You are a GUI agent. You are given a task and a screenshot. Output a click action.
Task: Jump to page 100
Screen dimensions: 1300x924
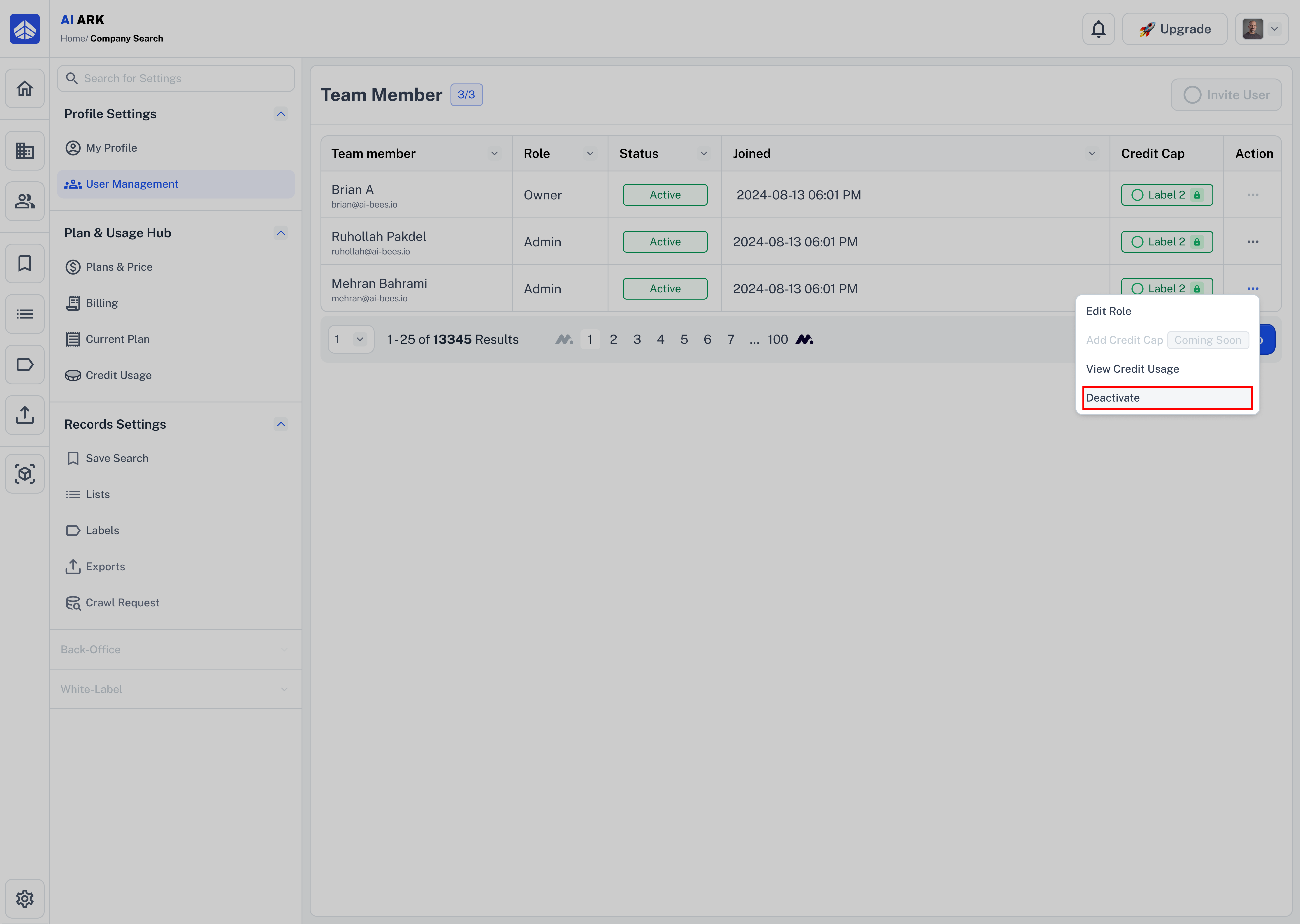pos(778,340)
